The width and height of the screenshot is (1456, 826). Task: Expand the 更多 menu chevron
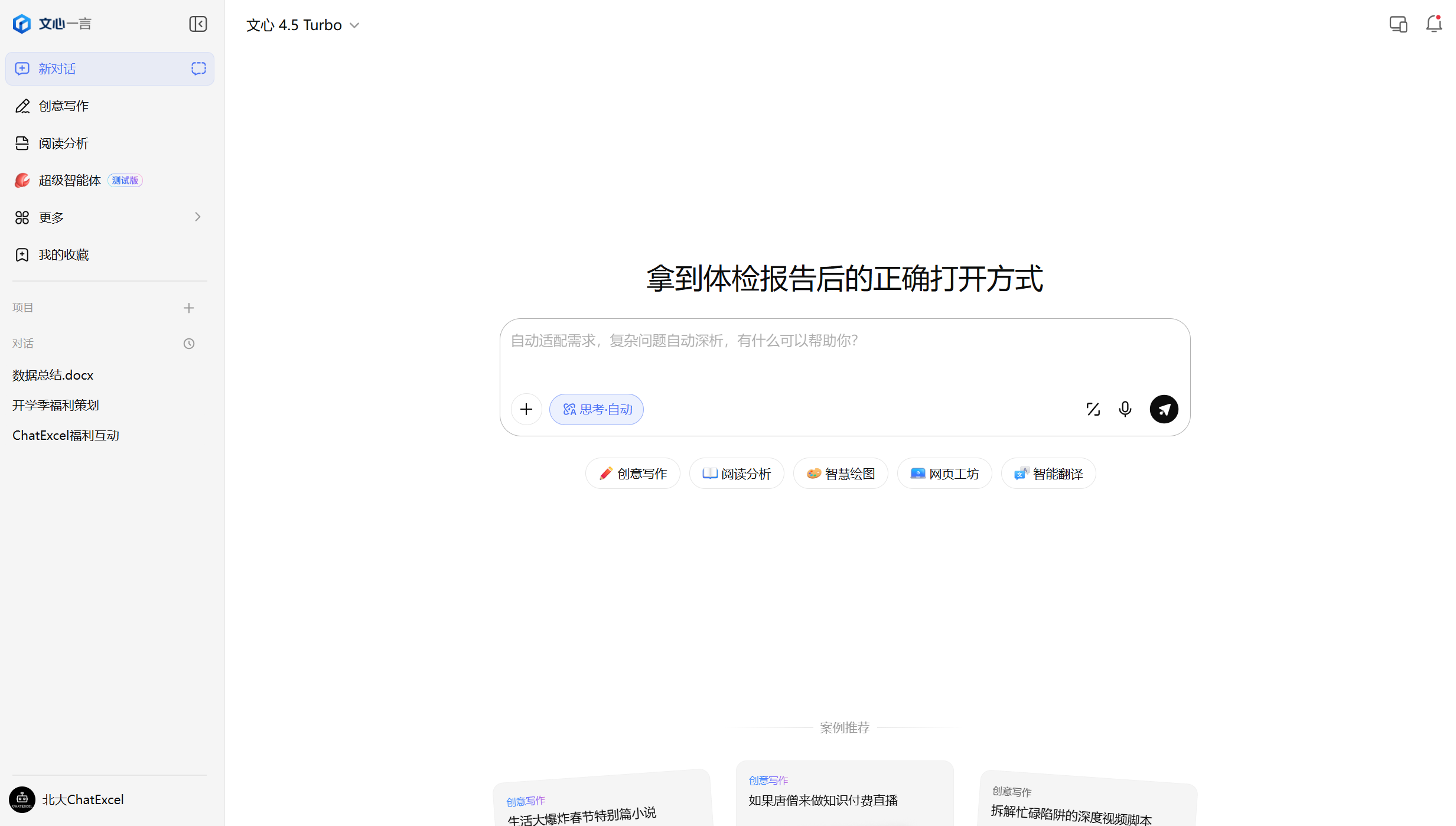pyautogui.click(x=198, y=217)
